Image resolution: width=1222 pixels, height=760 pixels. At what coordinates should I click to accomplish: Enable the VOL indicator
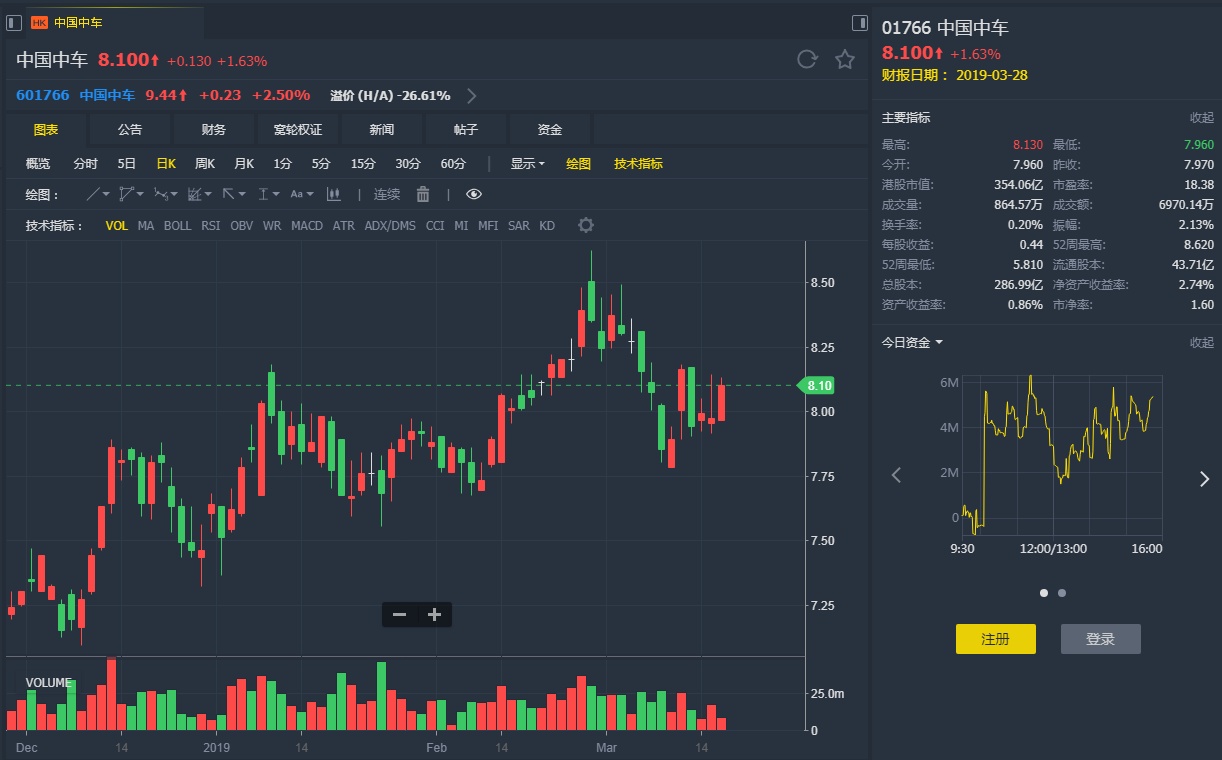[117, 226]
